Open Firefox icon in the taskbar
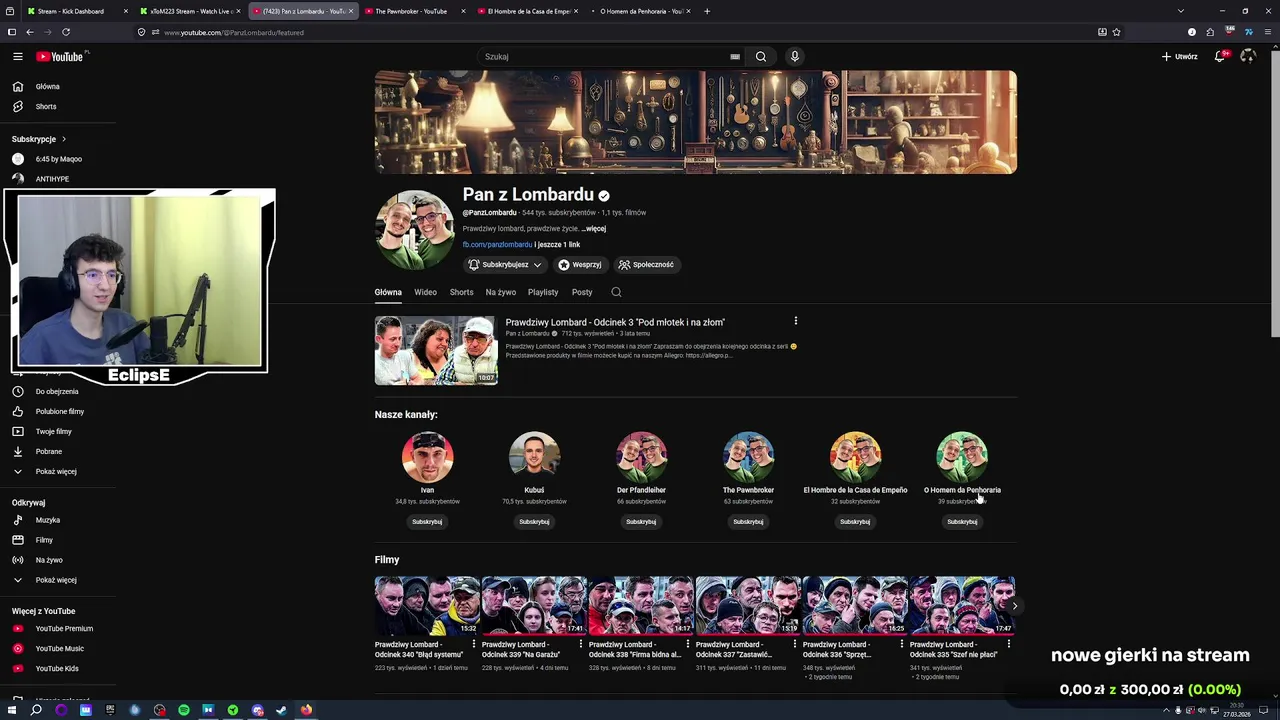This screenshot has width=1280, height=720. coord(306,710)
